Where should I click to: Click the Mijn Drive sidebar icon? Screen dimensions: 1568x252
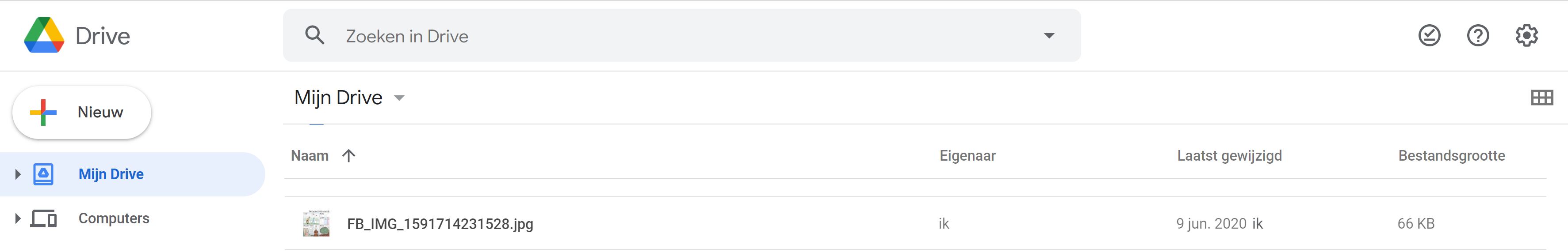[43, 174]
